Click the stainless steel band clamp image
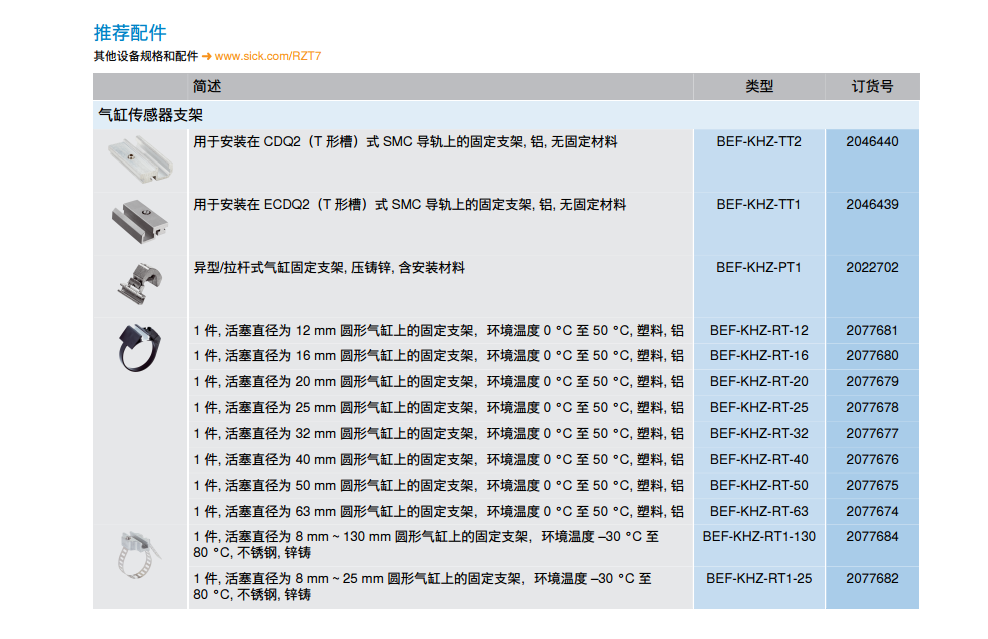 [x=139, y=555]
